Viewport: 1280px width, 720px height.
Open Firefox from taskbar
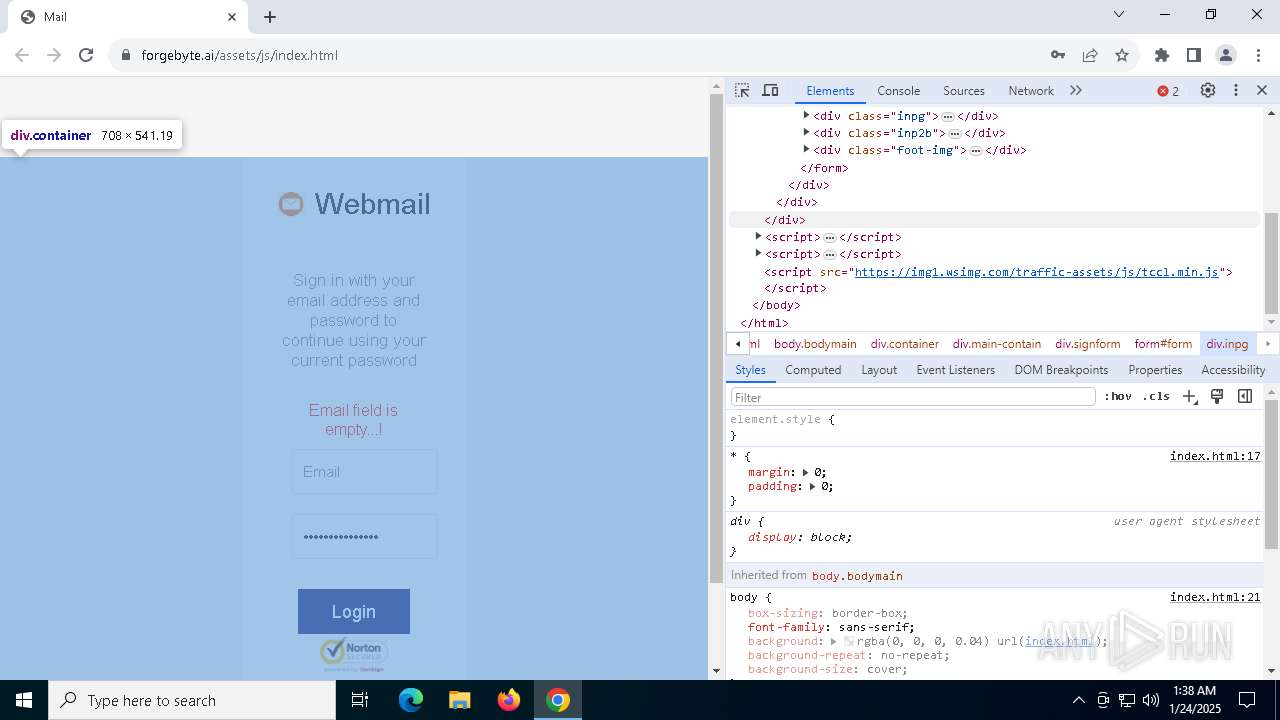[509, 700]
